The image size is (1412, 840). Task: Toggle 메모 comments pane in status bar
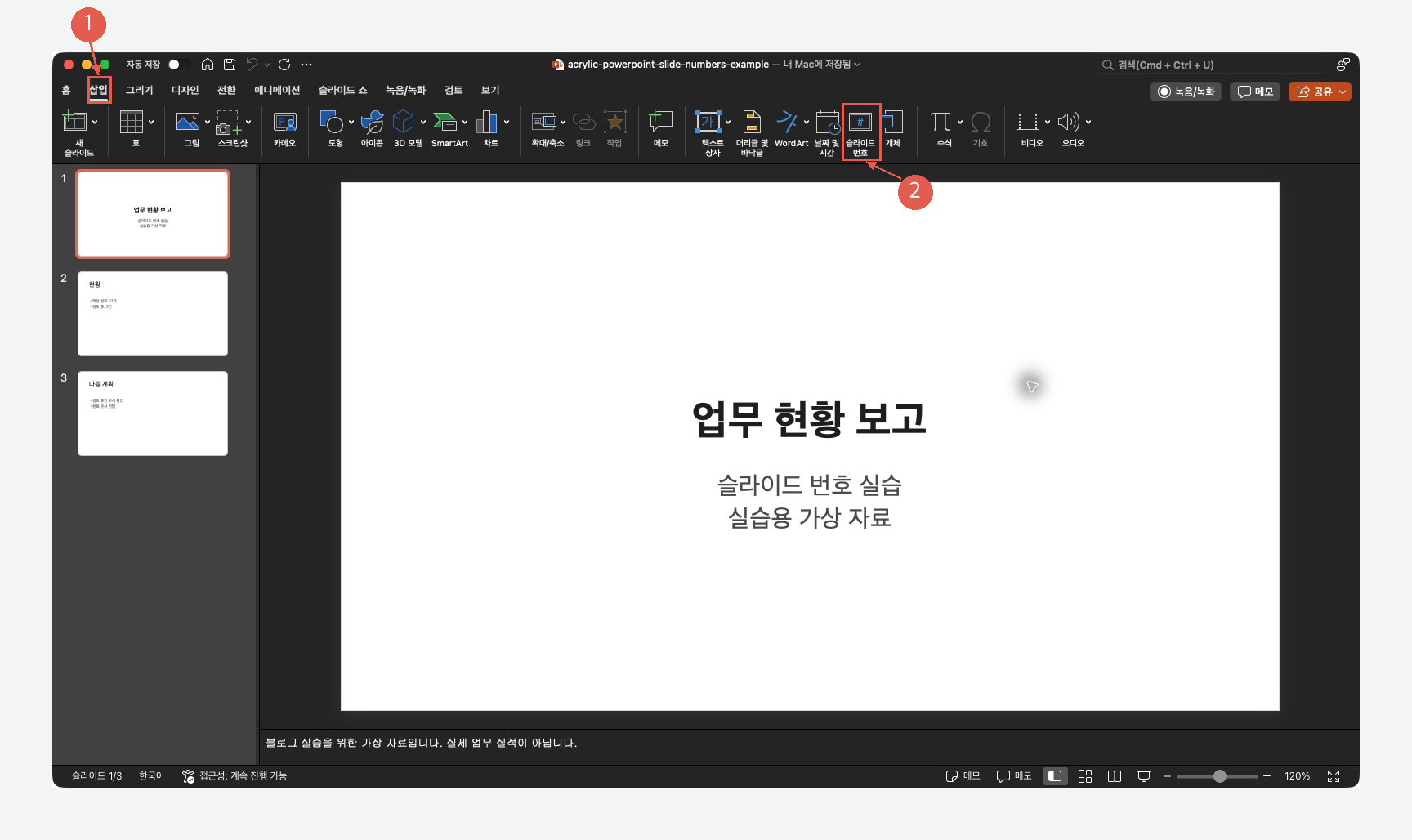click(x=1014, y=776)
